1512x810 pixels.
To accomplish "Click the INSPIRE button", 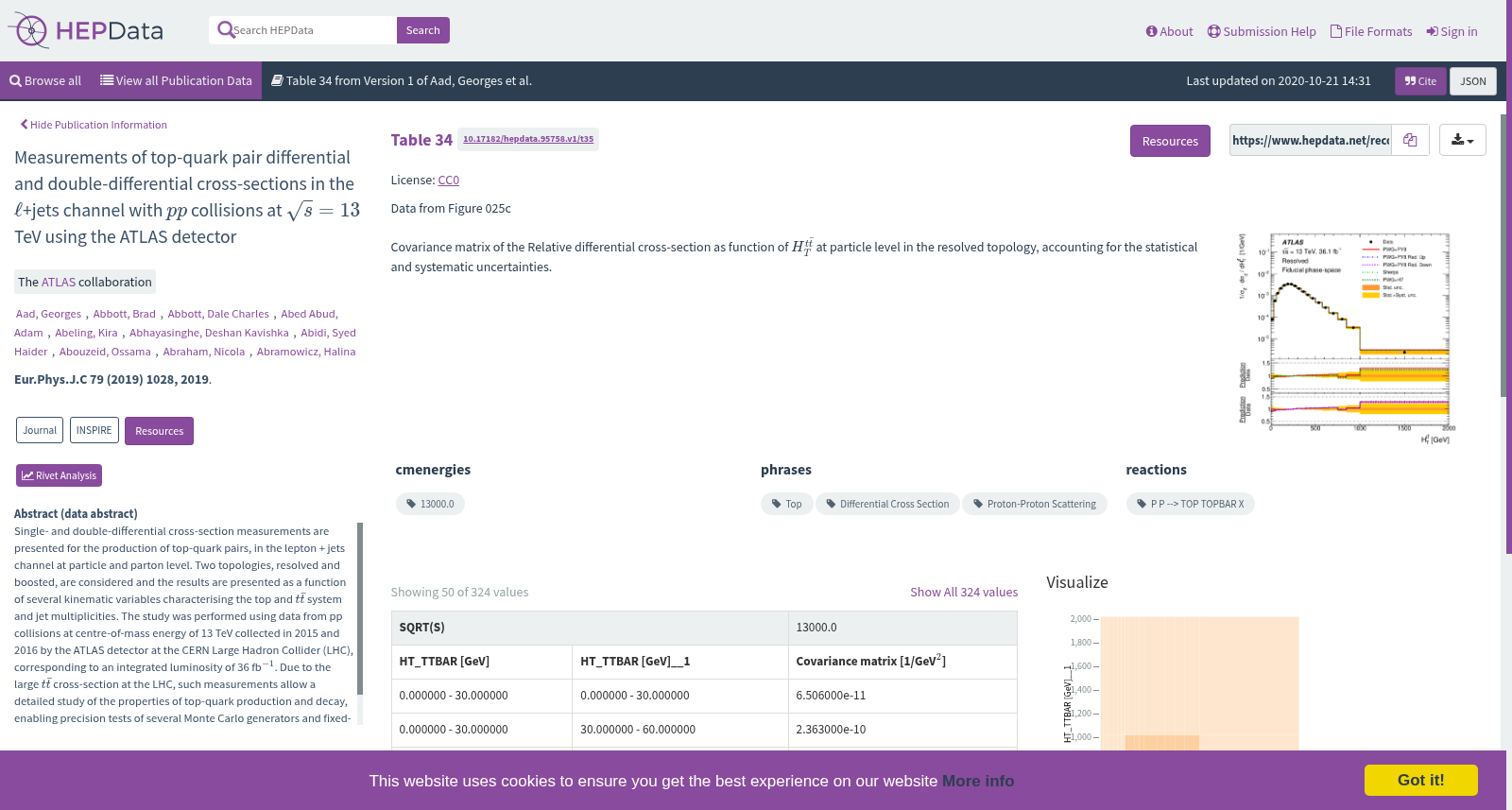I will tap(94, 430).
